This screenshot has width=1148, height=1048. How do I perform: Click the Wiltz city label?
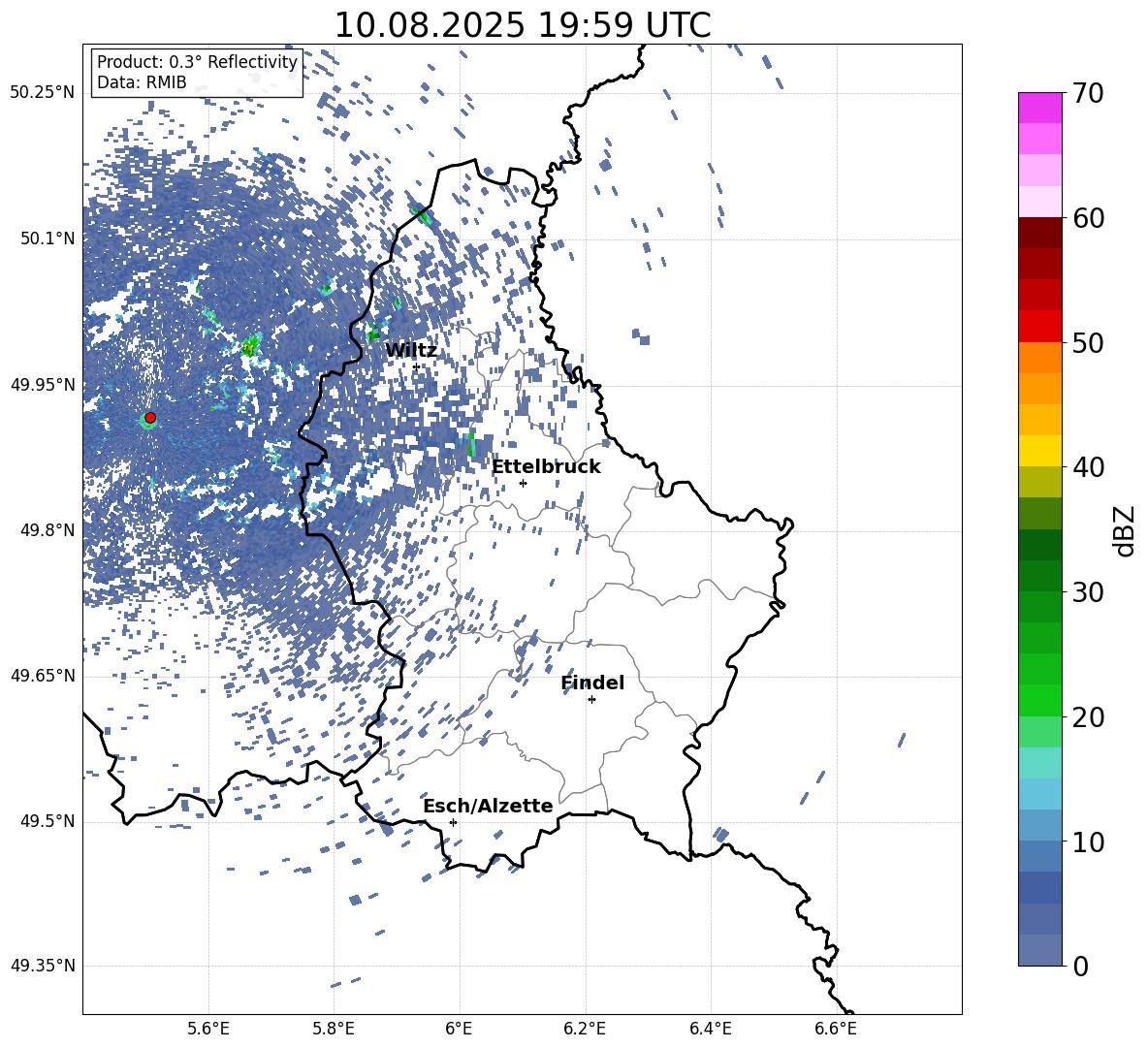(411, 351)
